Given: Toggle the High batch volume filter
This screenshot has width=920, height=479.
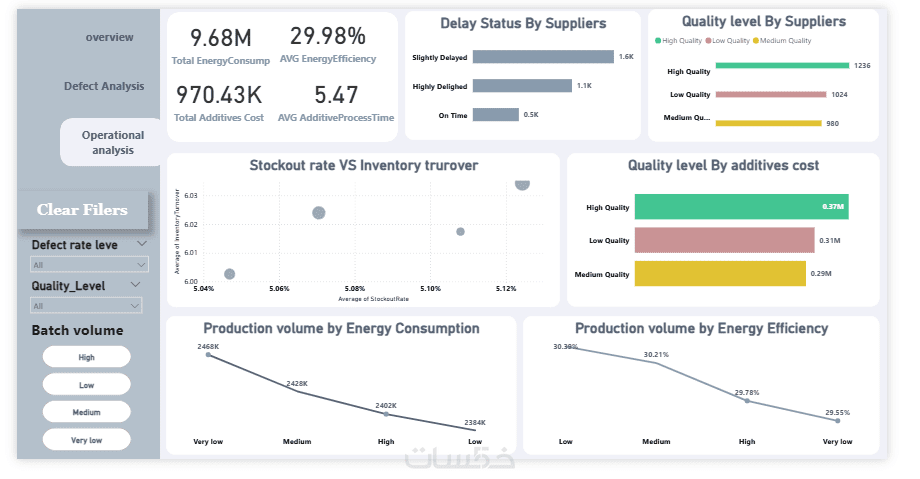Looking at the screenshot, I should point(86,357).
